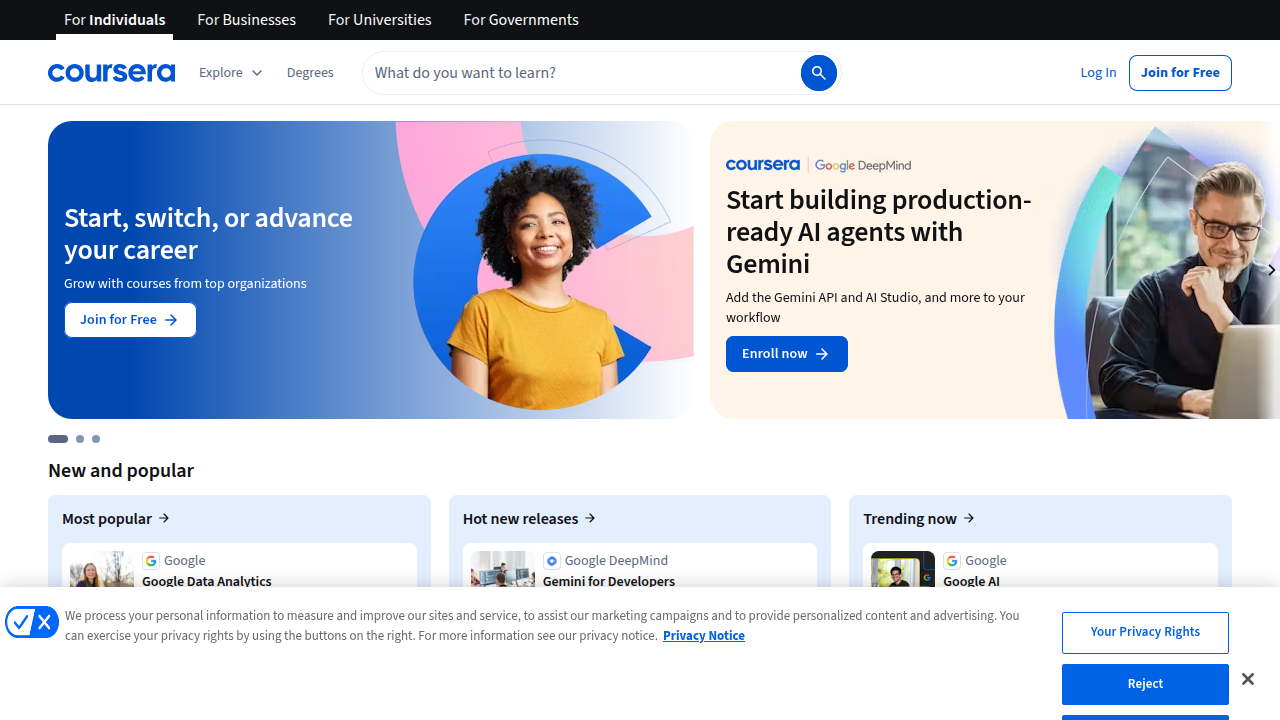Click the Coursera logo
Image resolution: width=1280 pixels, height=720 pixels.
pos(111,73)
